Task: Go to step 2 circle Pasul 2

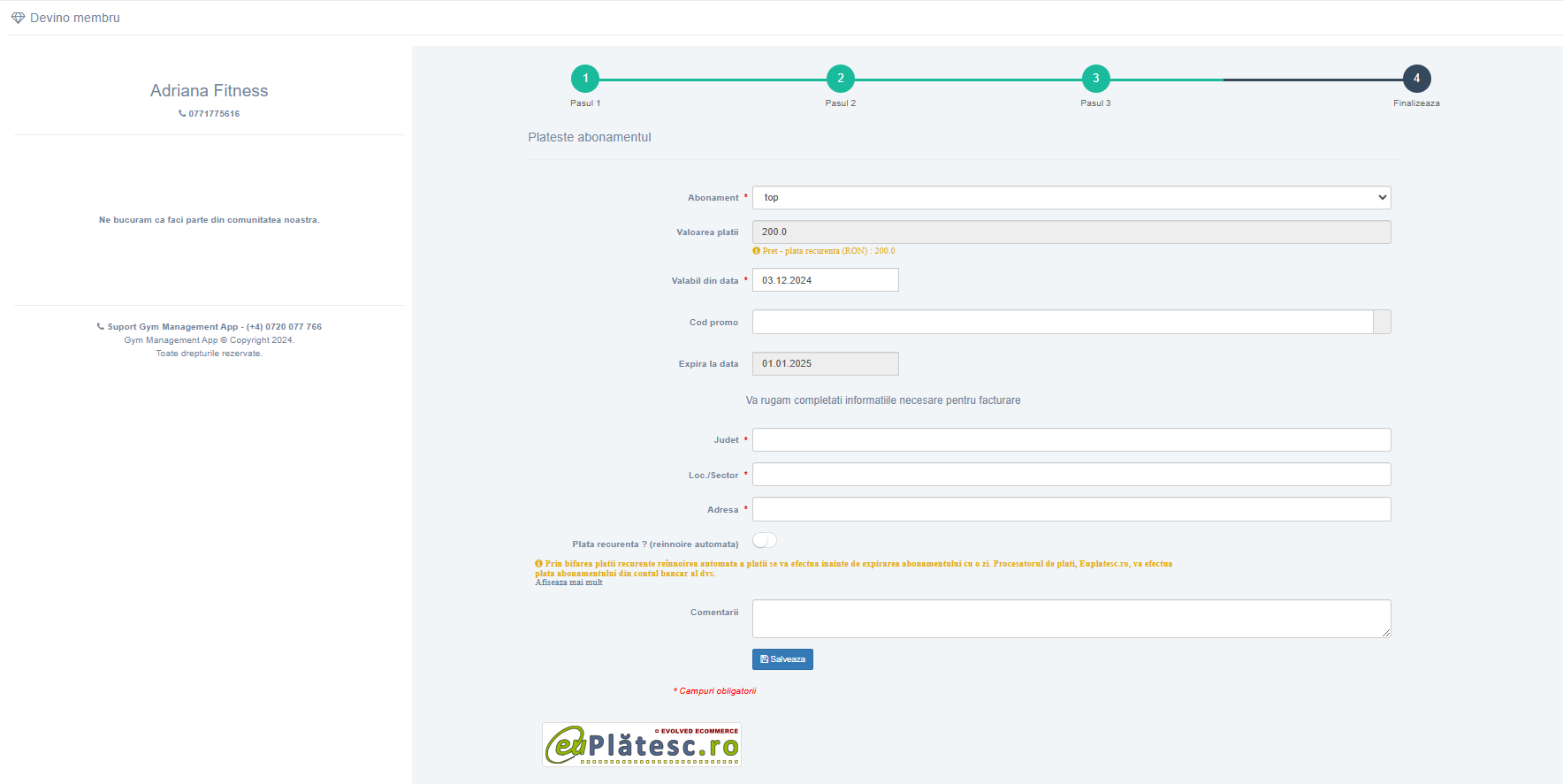Action: point(841,79)
